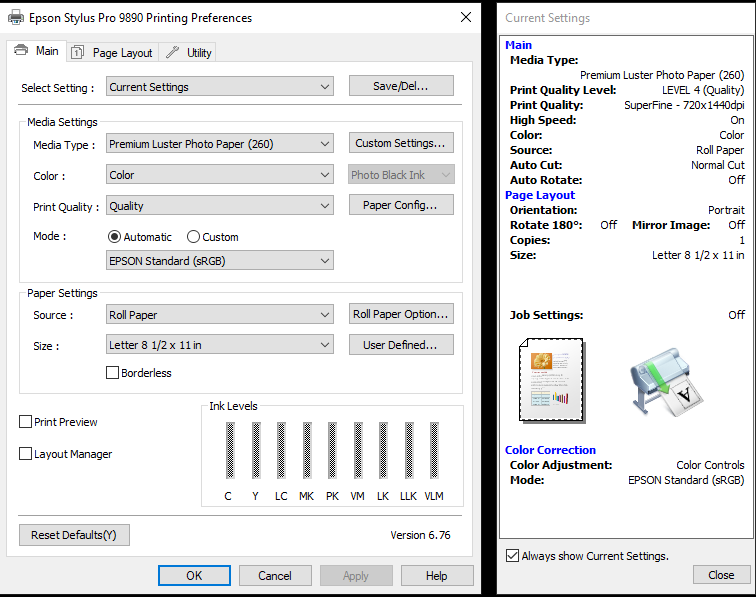Click the PK ink level bar
This screenshot has height=597, width=756.
pos(332,450)
